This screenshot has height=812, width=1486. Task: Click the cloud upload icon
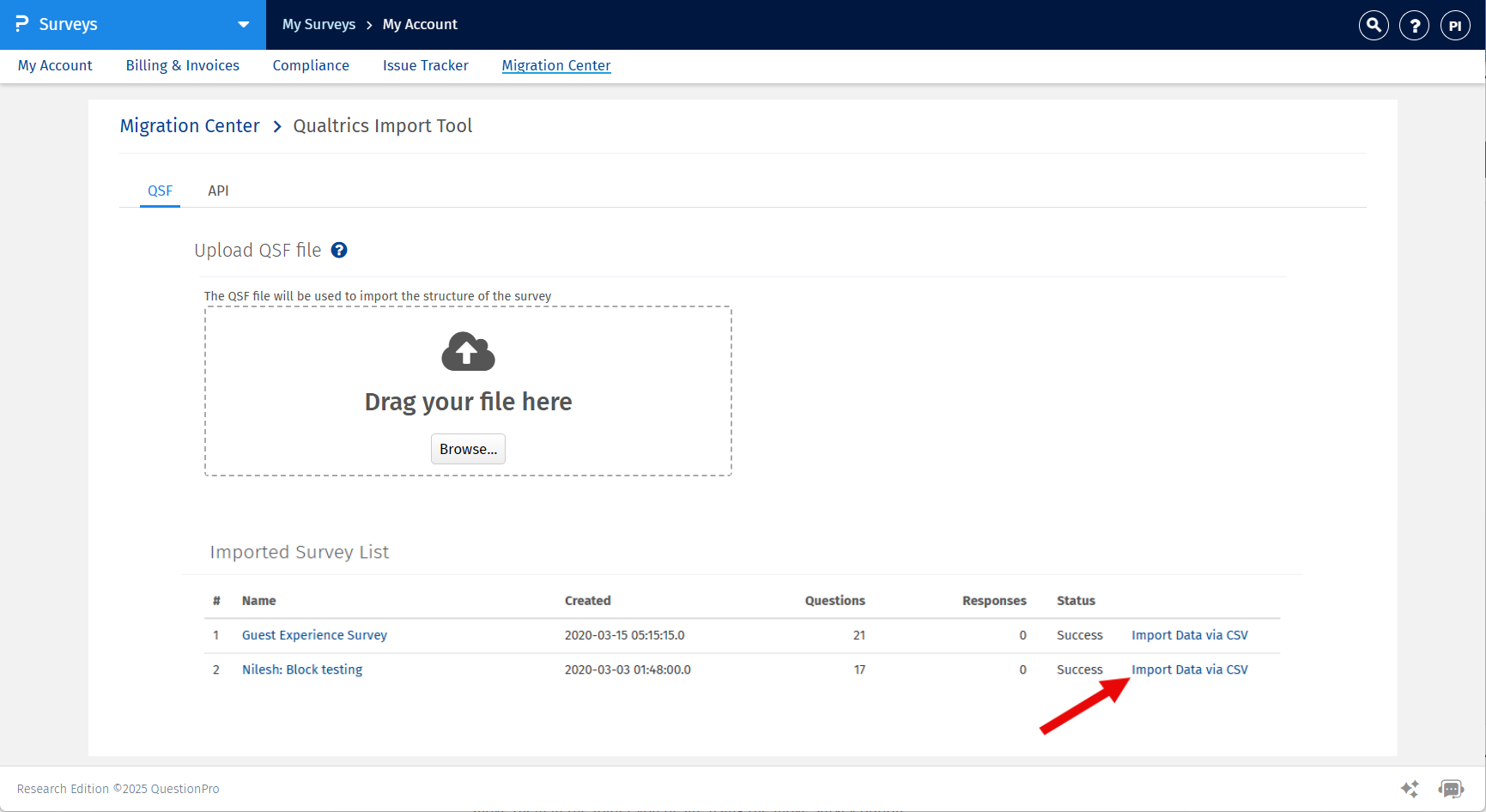pyautogui.click(x=468, y=352)
